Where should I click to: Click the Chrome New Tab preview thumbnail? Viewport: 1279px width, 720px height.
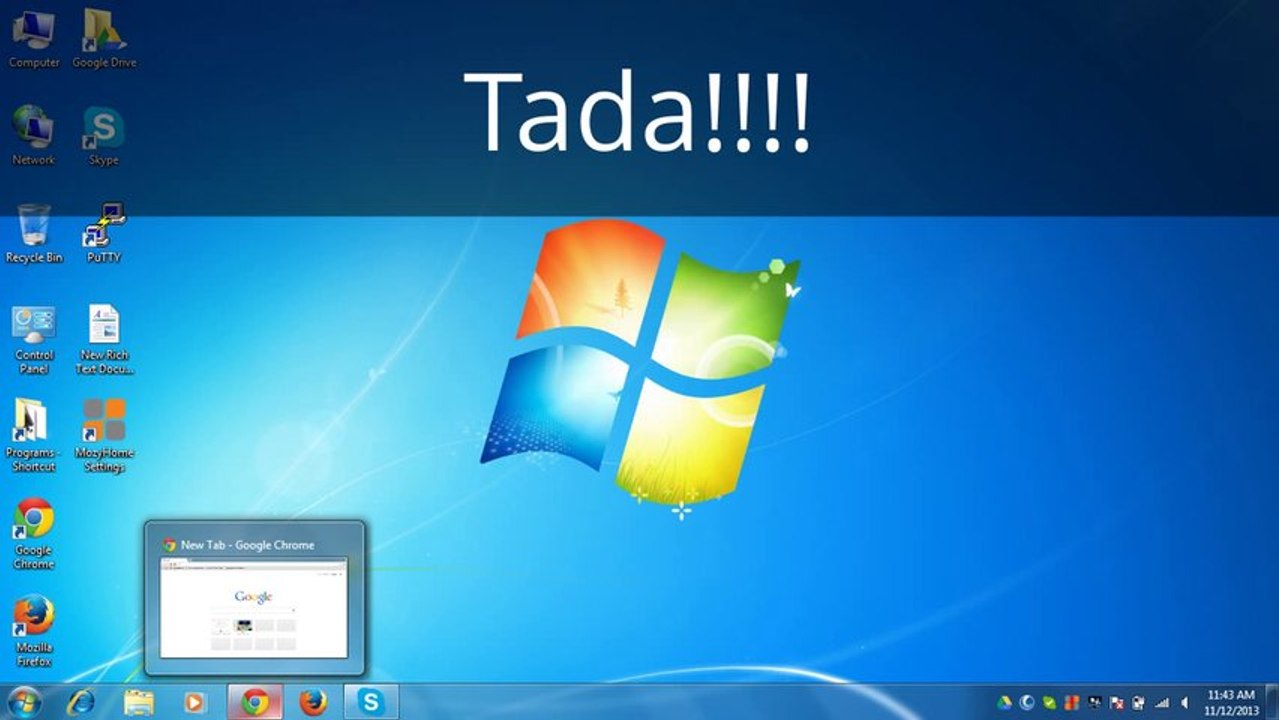point(254,608)
